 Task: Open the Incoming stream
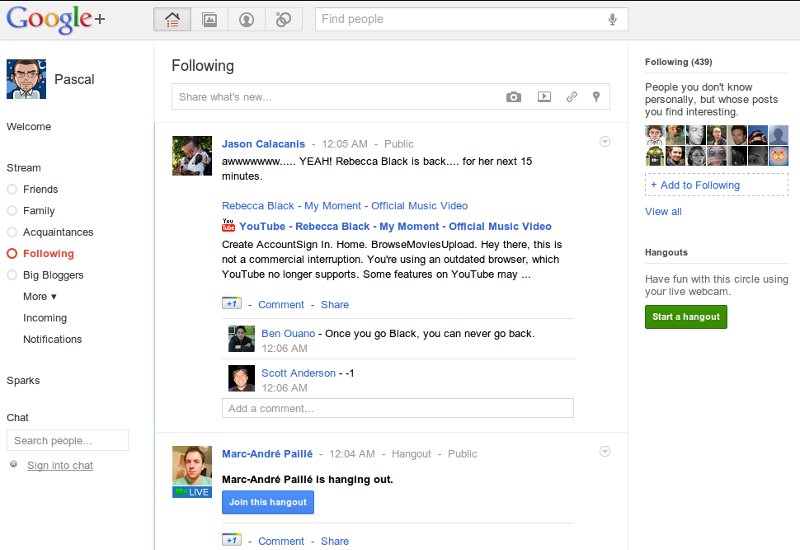(45, 318)
